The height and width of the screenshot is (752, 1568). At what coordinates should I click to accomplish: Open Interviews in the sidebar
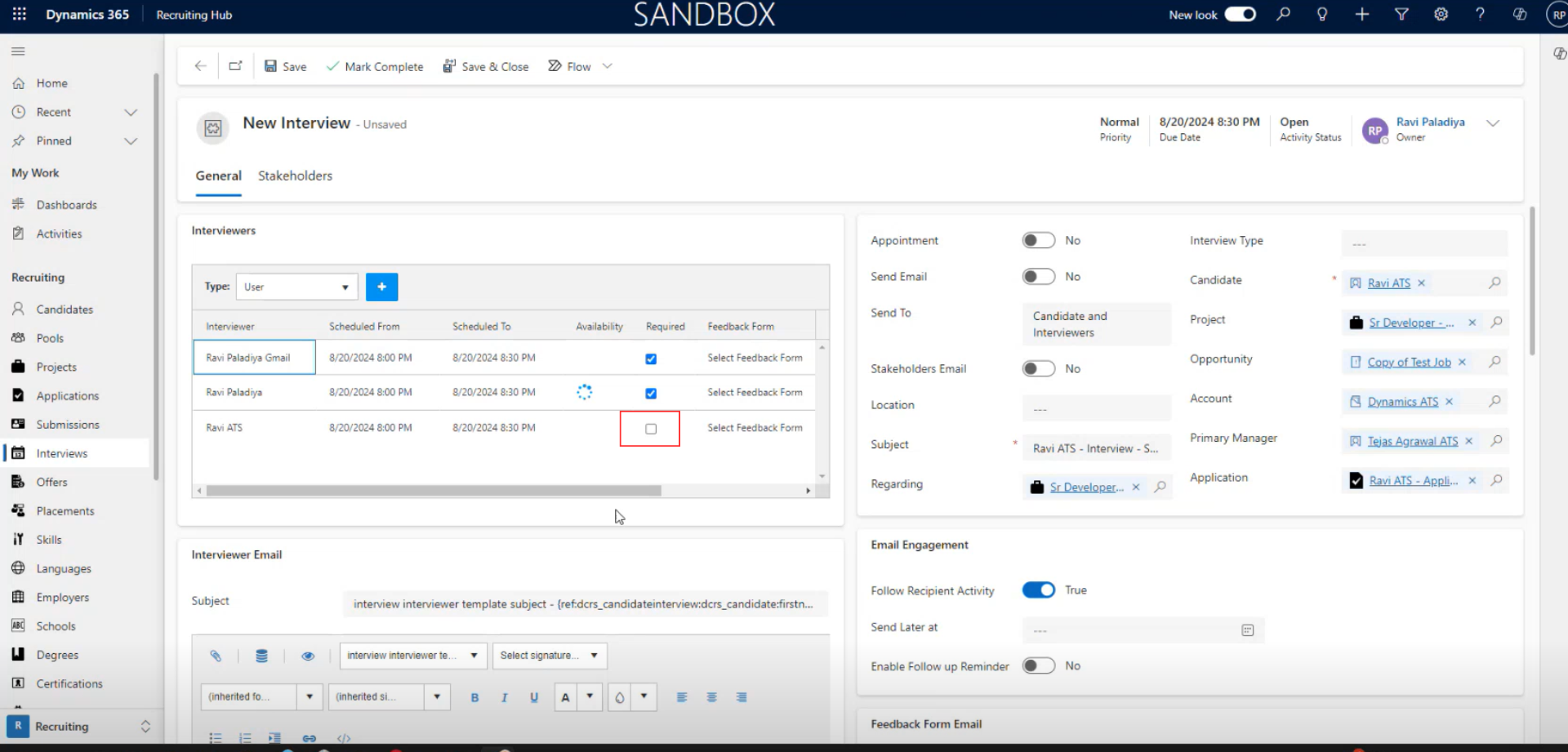[x=61, y=453]
